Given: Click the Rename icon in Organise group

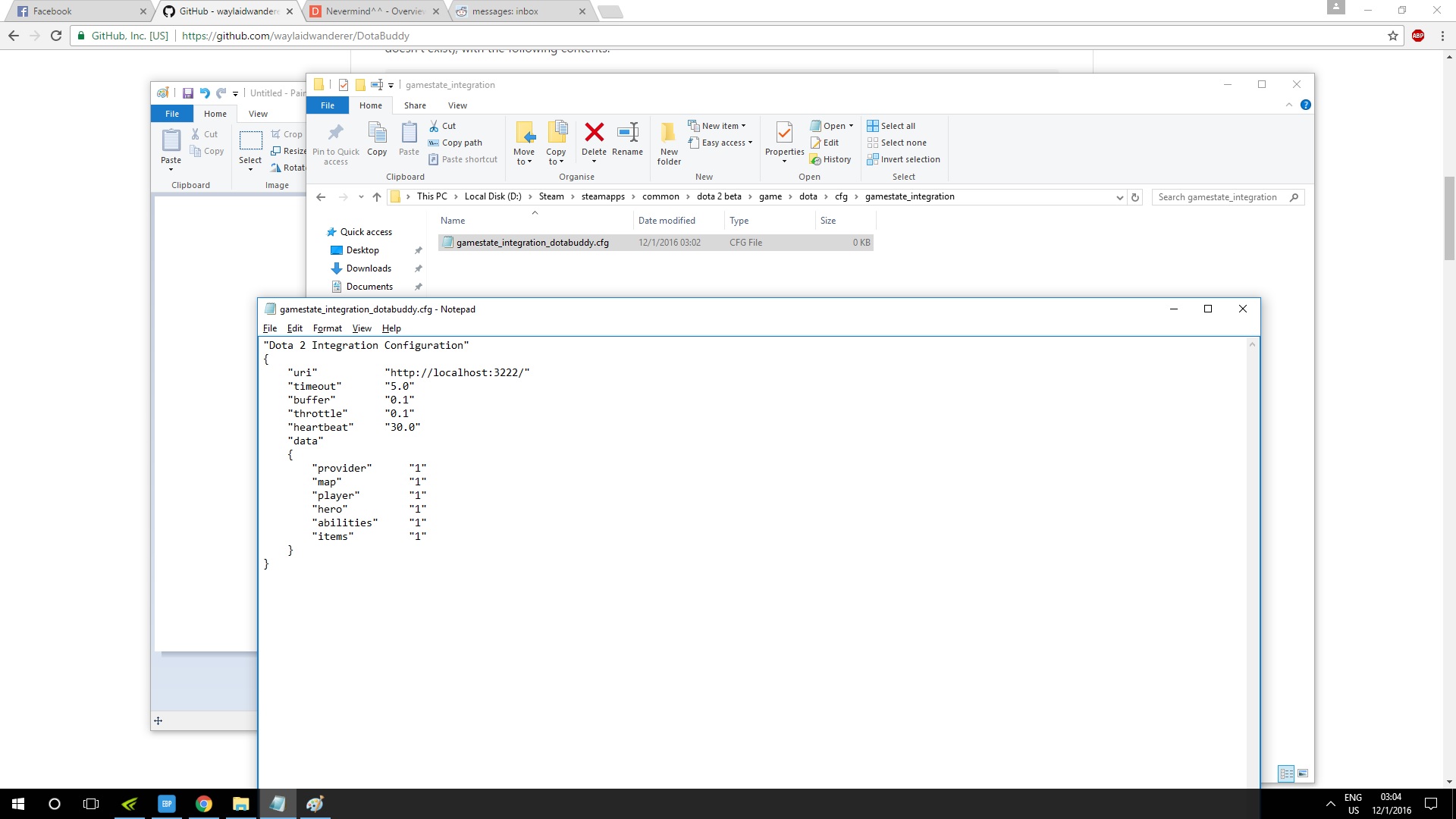Looking at the screenshot, I should pos(627,133).
